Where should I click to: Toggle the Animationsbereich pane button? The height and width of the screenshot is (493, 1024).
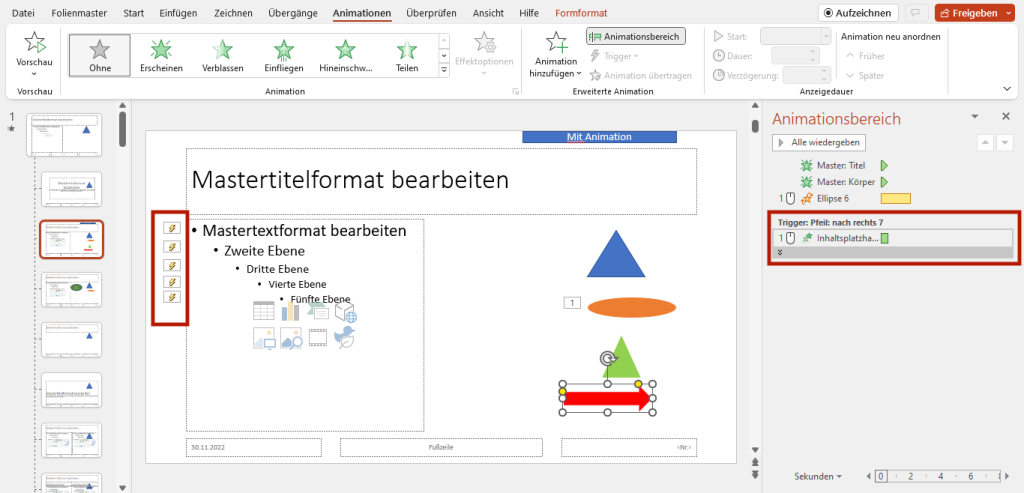point(636,36)
